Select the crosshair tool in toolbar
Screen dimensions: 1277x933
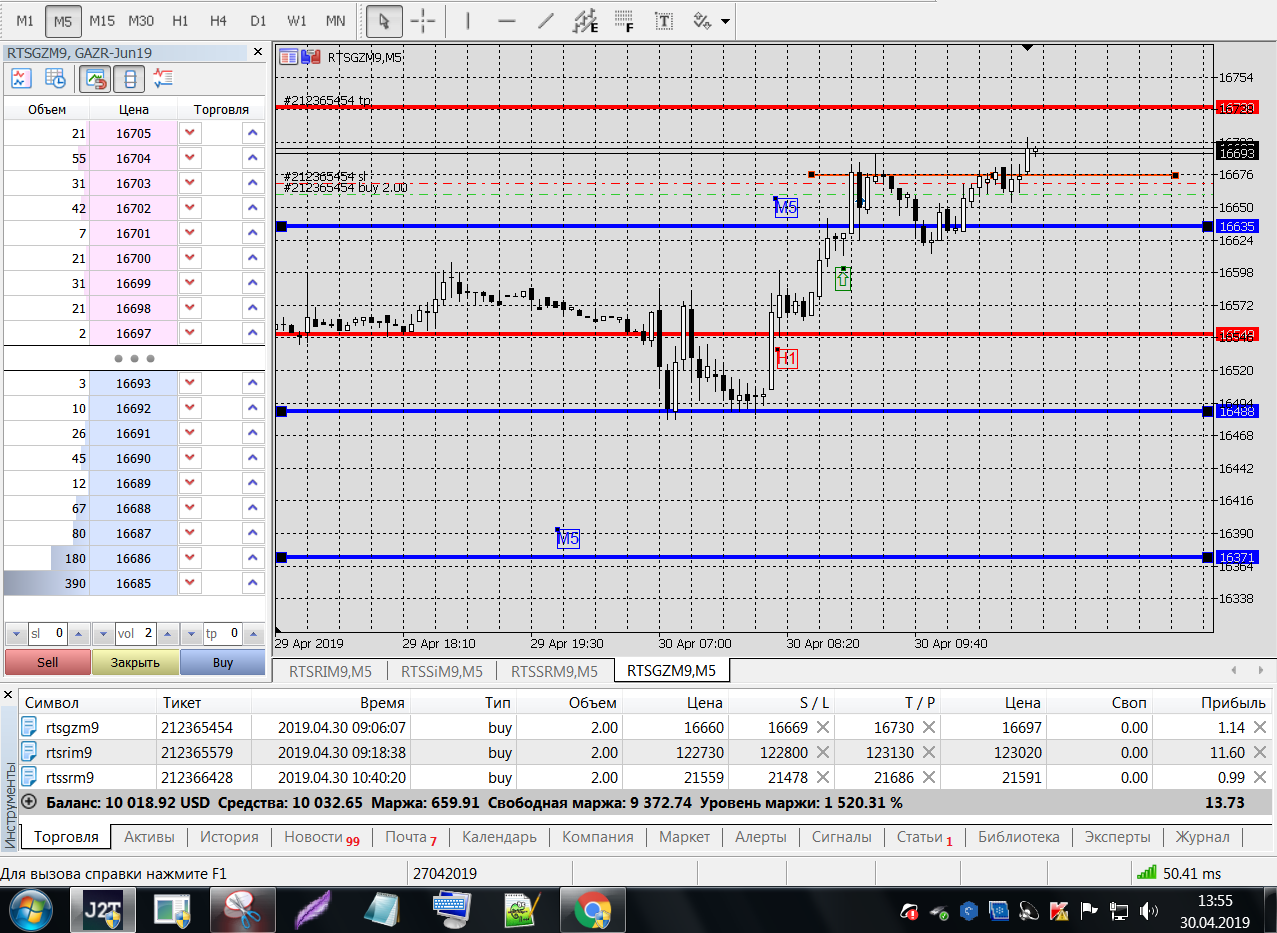coord(424,20)
